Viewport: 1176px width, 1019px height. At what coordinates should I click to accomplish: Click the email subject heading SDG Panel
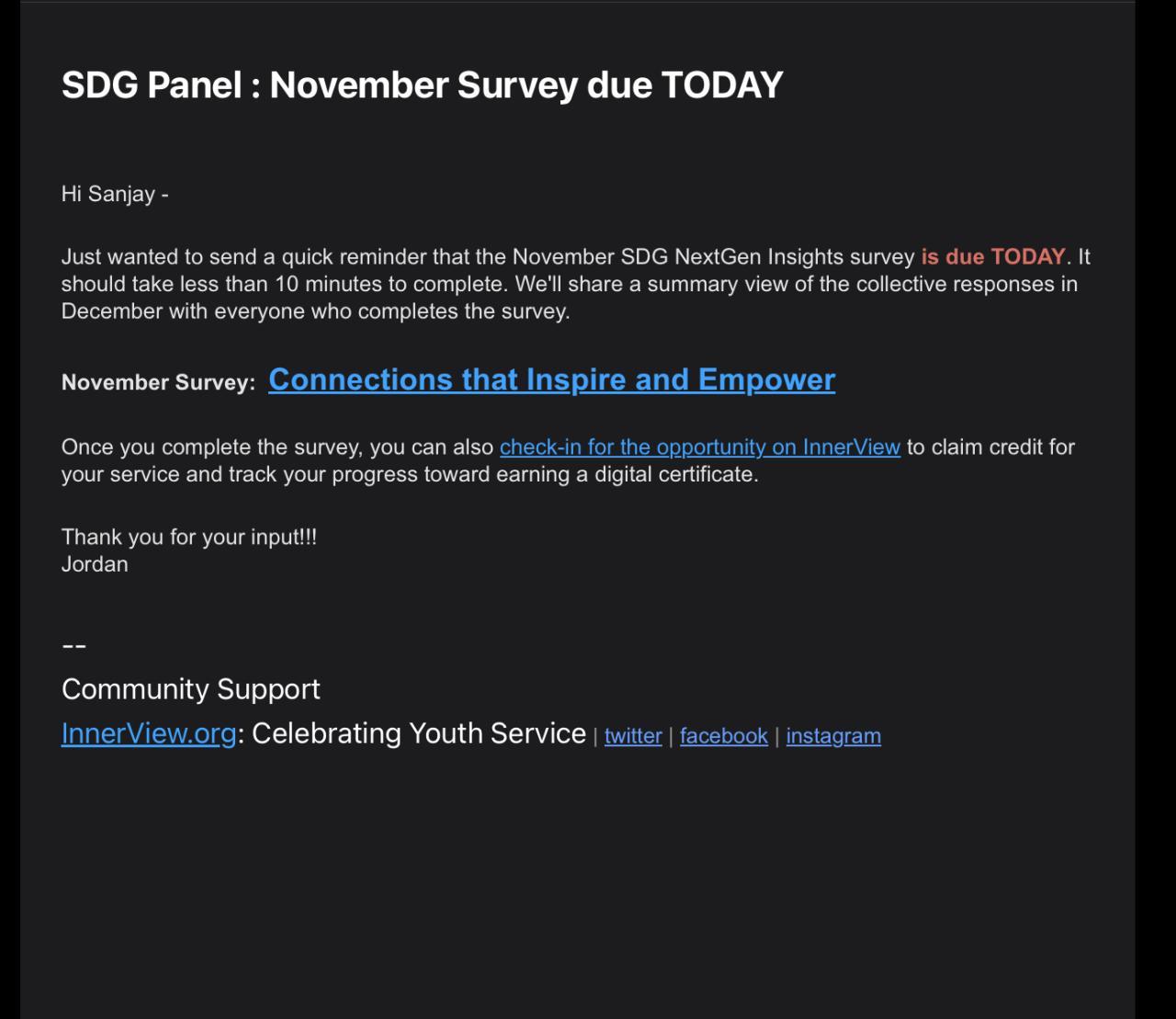point(422,85)
